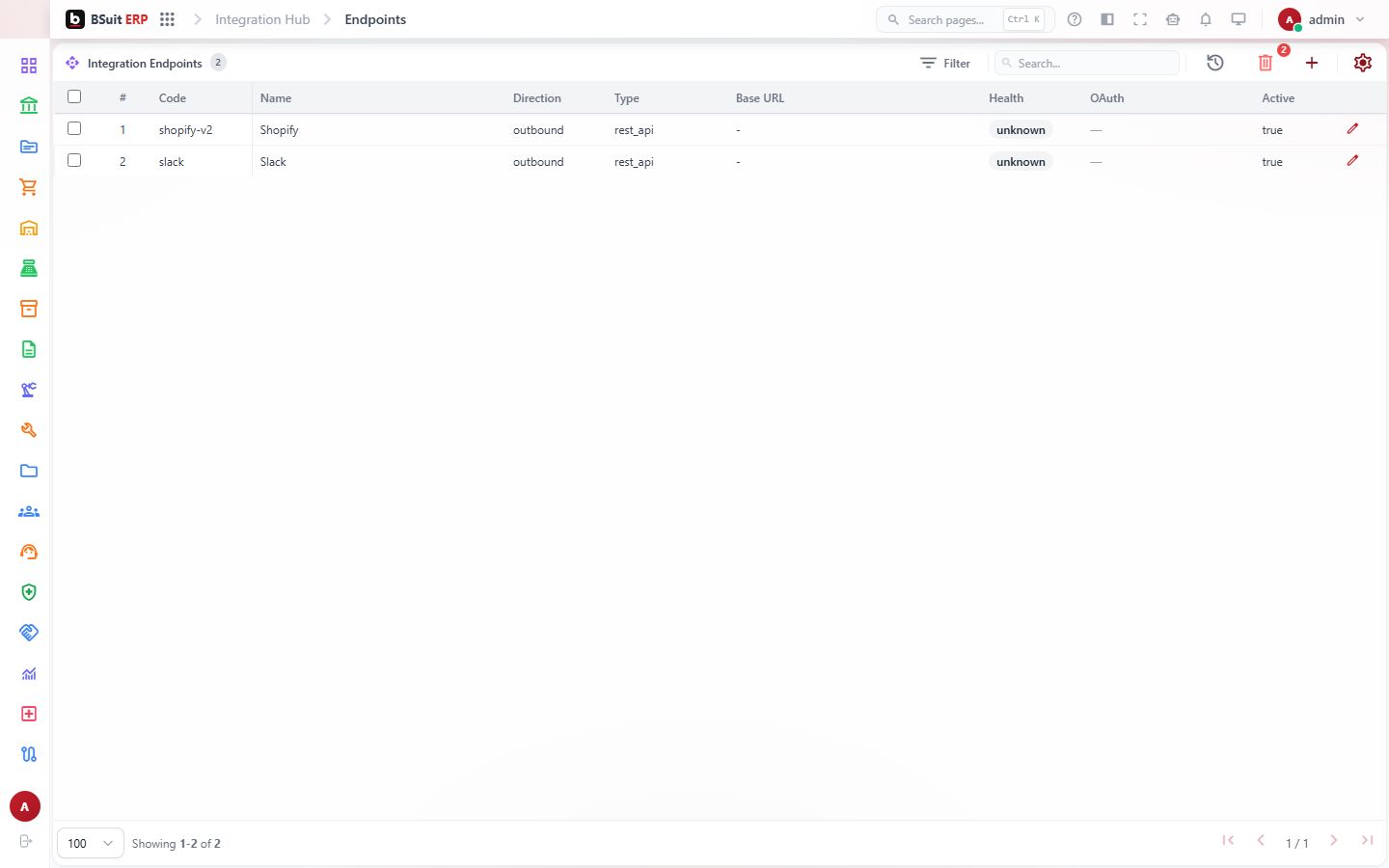Open the analytics chart module in sidebar
1389x868 pixels.
[x=29, y=673]
